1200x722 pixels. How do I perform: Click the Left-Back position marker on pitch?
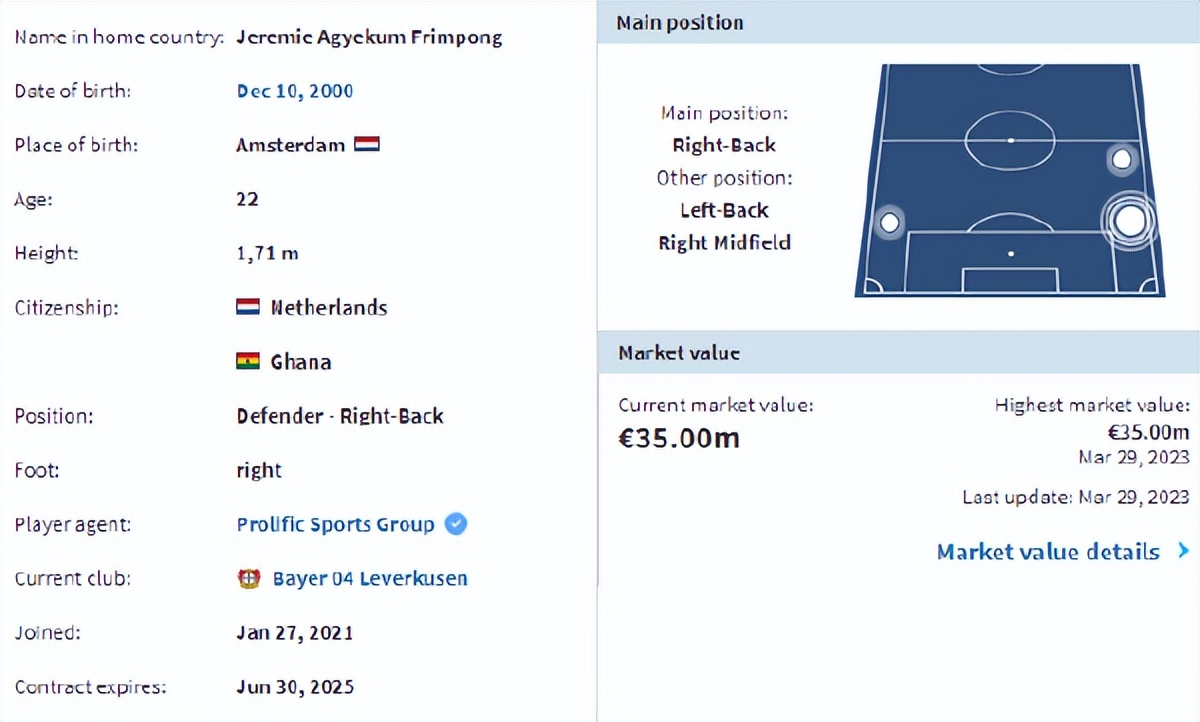pyautogui.click(x=888, y=222)
